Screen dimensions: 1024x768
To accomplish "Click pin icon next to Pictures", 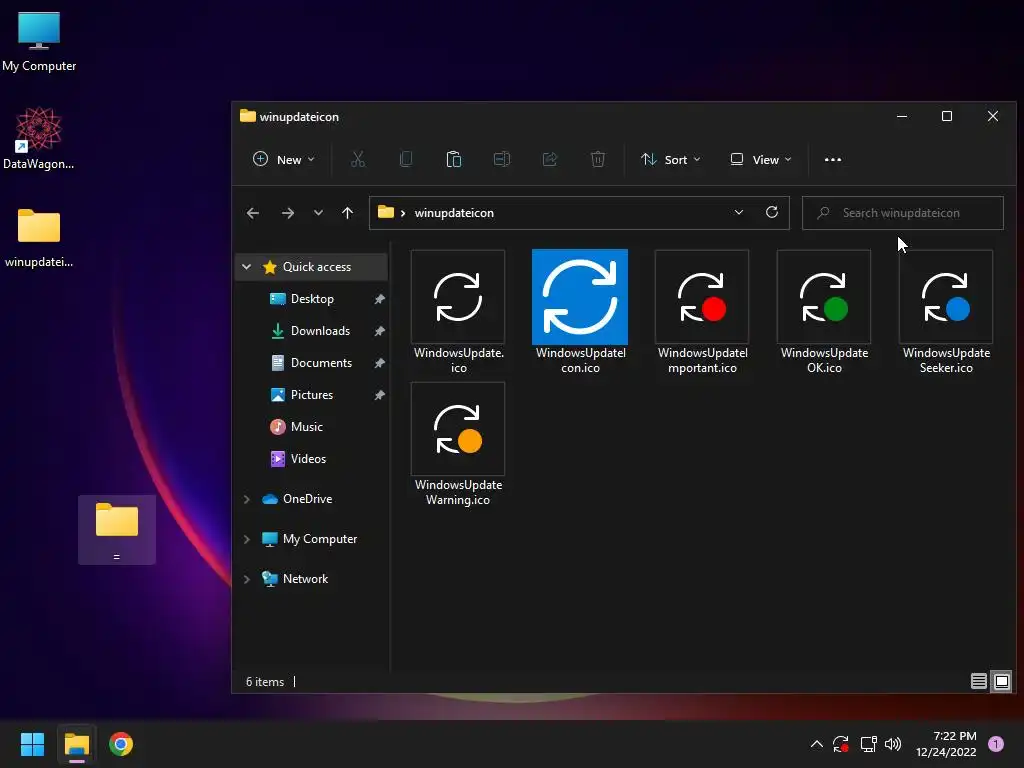I will pyautogui.click(x=379, y=395).
